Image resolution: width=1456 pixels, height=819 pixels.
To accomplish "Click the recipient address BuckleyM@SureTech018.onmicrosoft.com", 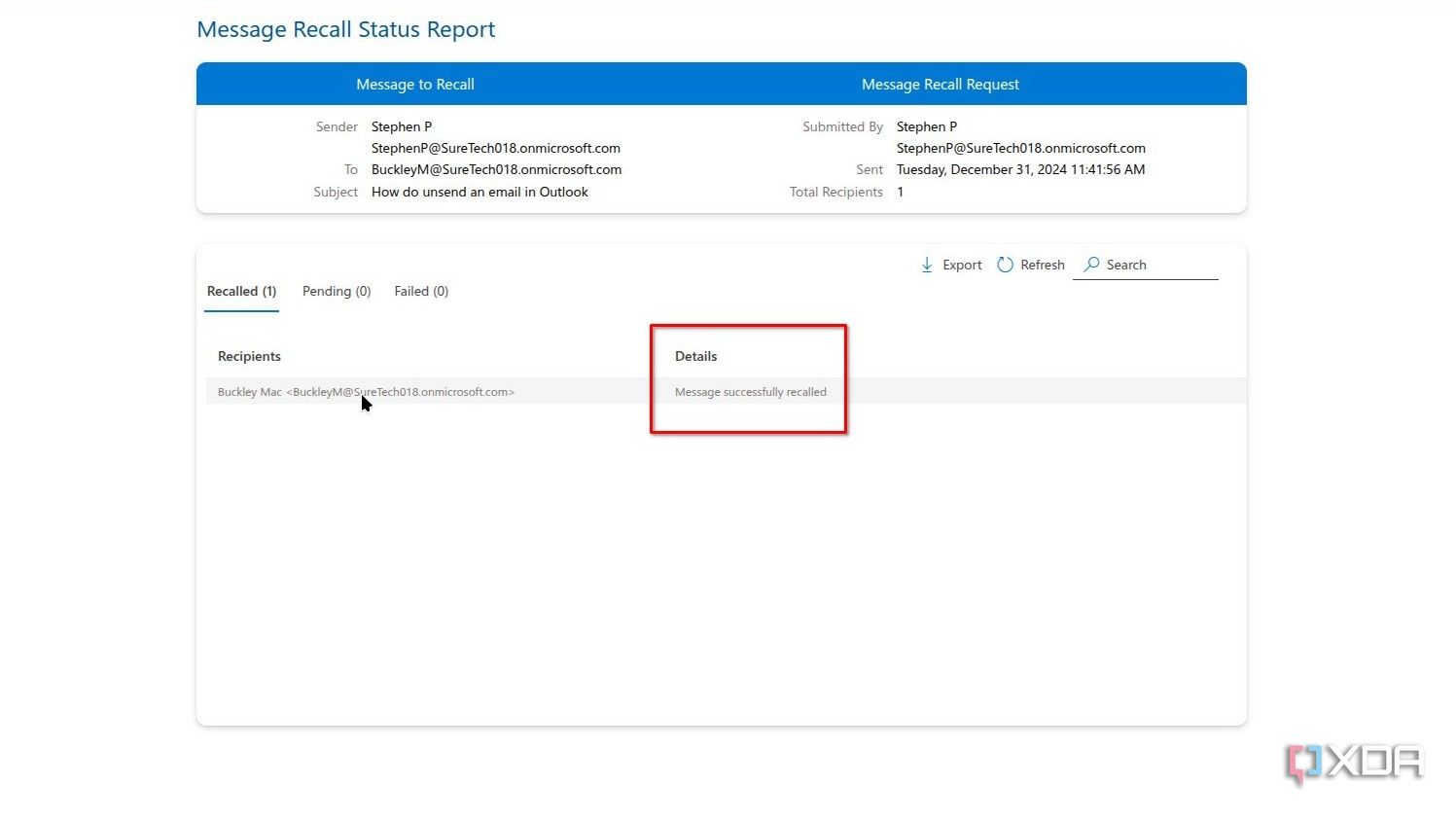I will (497, 169).
